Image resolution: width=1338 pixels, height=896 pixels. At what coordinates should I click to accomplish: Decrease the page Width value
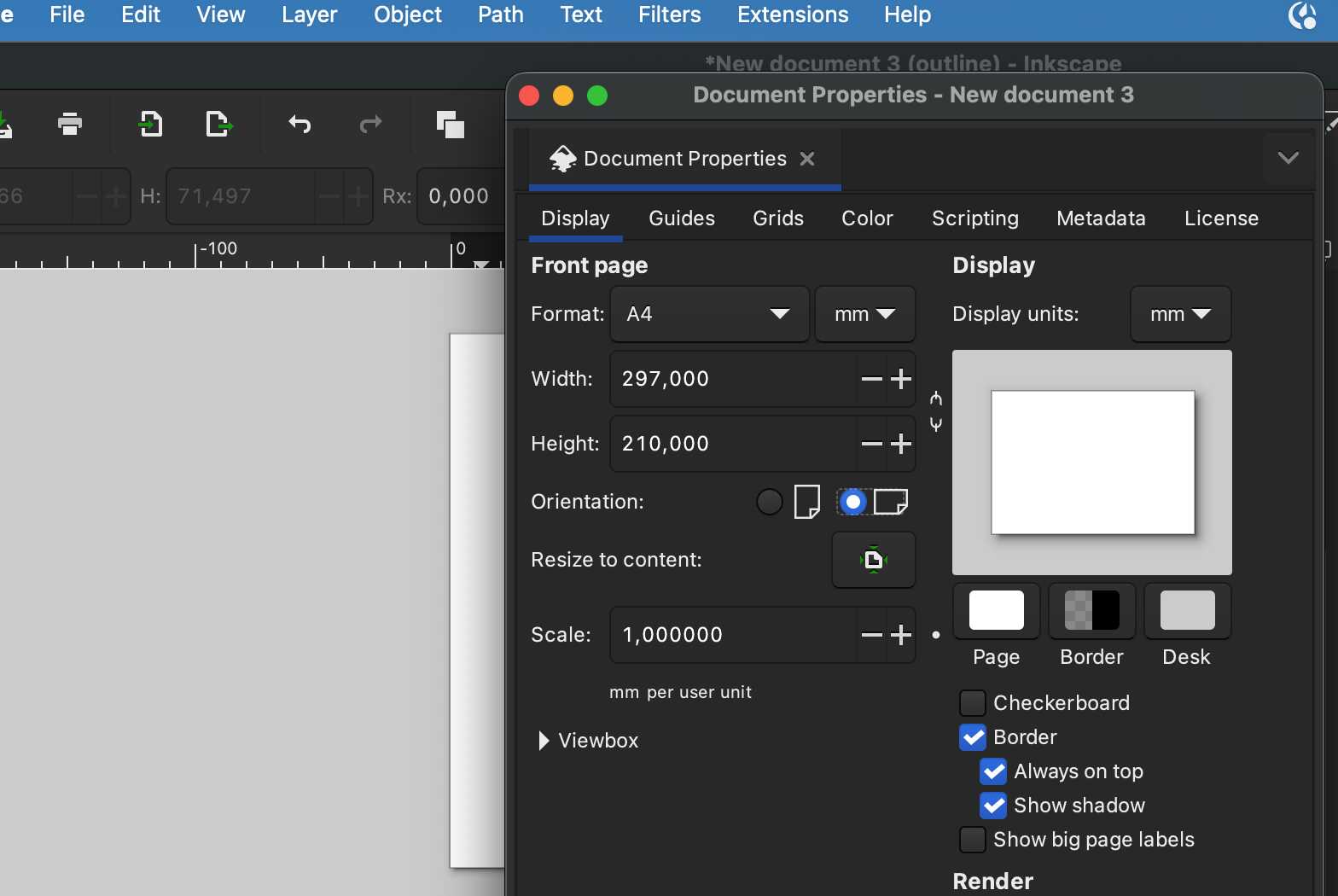pyautogui.click(x=871, y=379)
